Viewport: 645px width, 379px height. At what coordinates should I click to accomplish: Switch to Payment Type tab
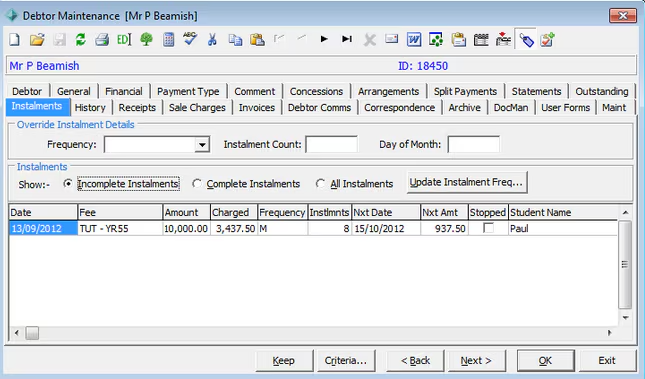click(x=188, y=91)
